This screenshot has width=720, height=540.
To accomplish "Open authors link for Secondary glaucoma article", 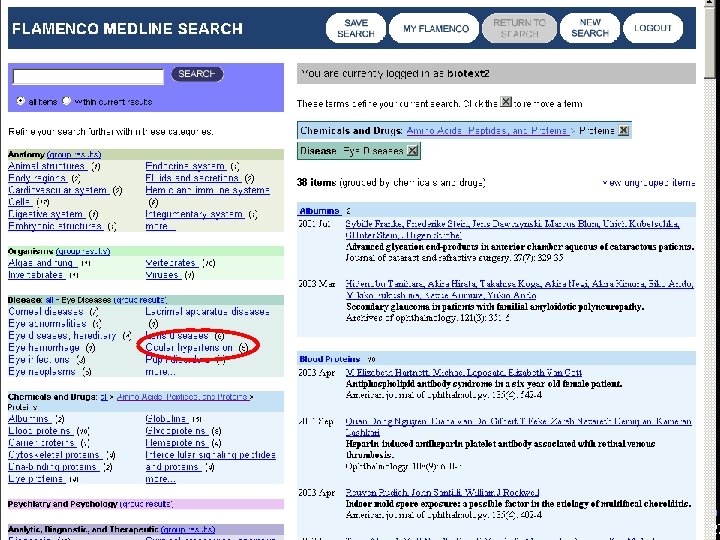I will pos(519,289).
